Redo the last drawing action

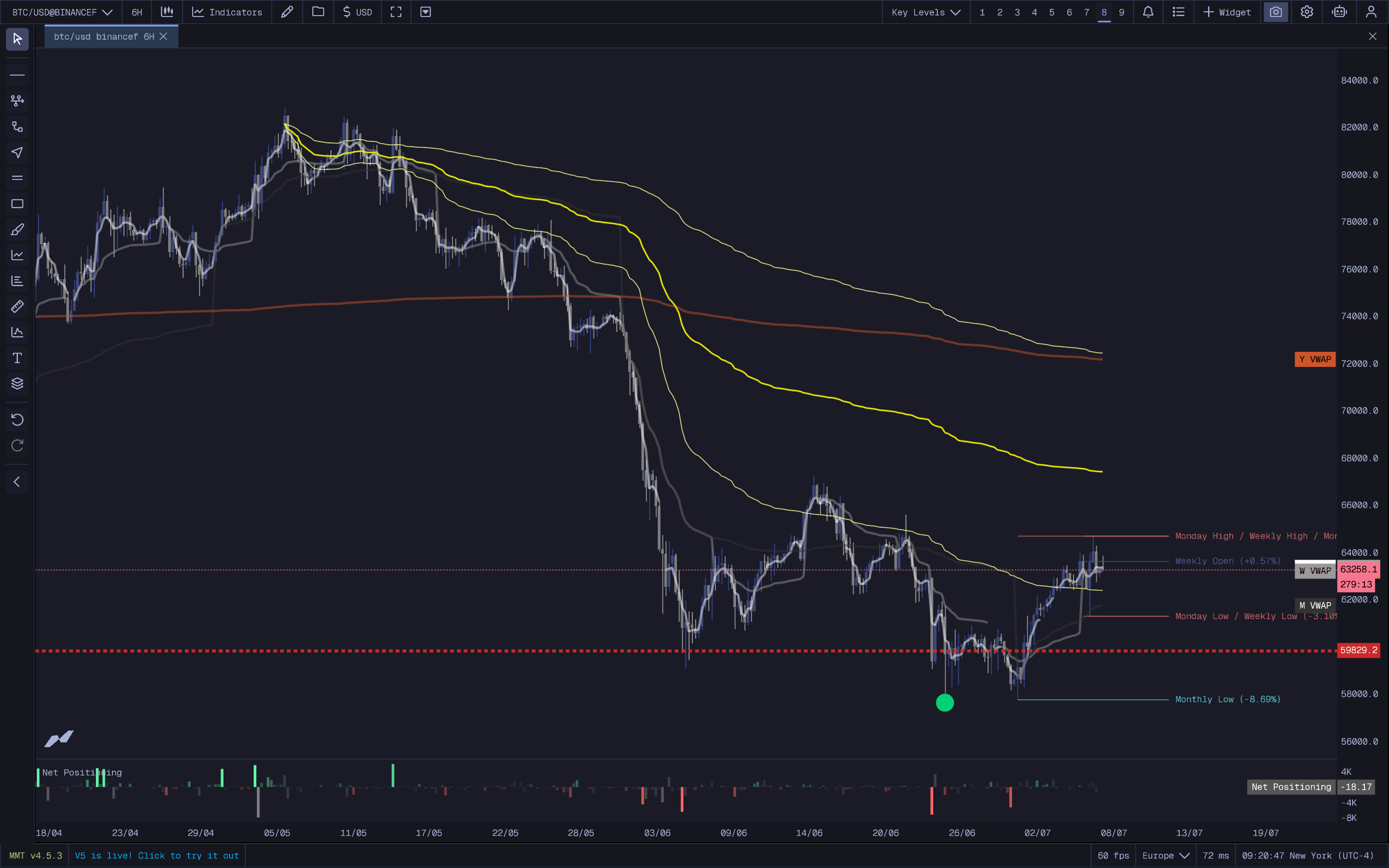[17, 445]
